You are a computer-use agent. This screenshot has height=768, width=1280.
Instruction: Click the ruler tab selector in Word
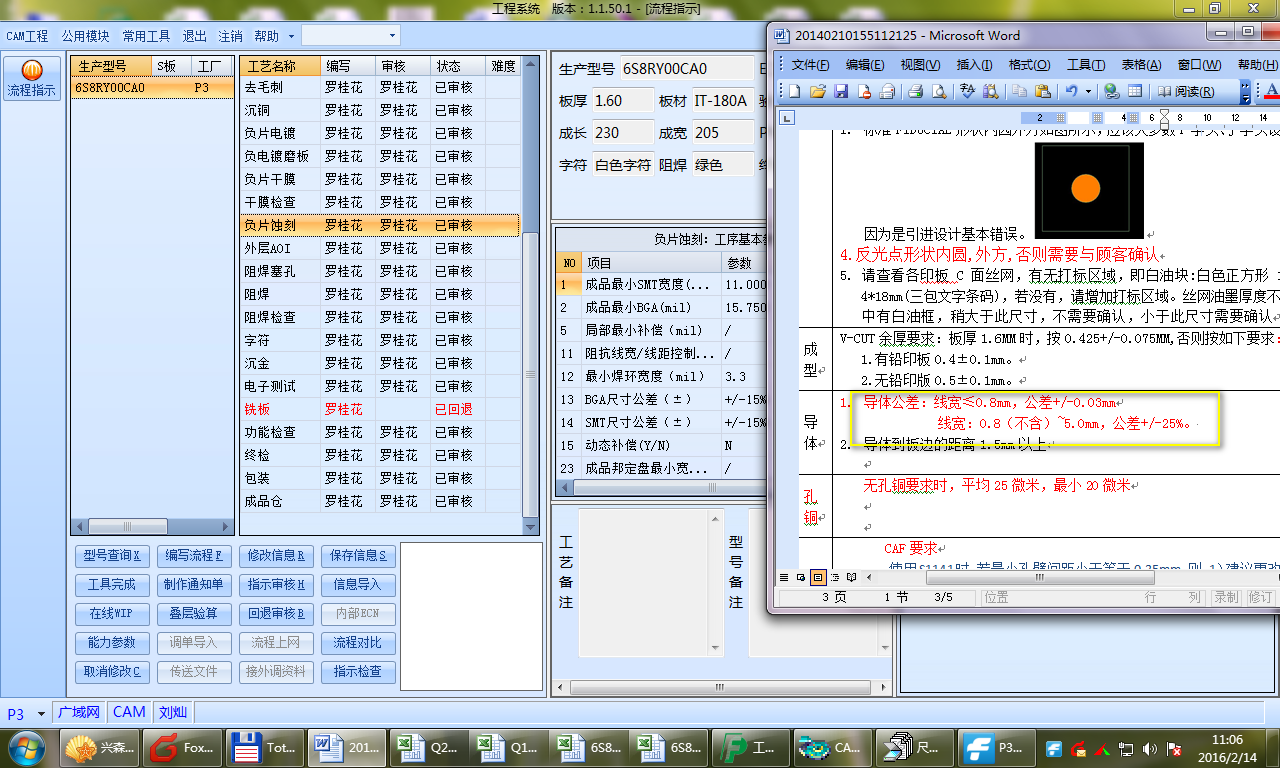point(787,118)
